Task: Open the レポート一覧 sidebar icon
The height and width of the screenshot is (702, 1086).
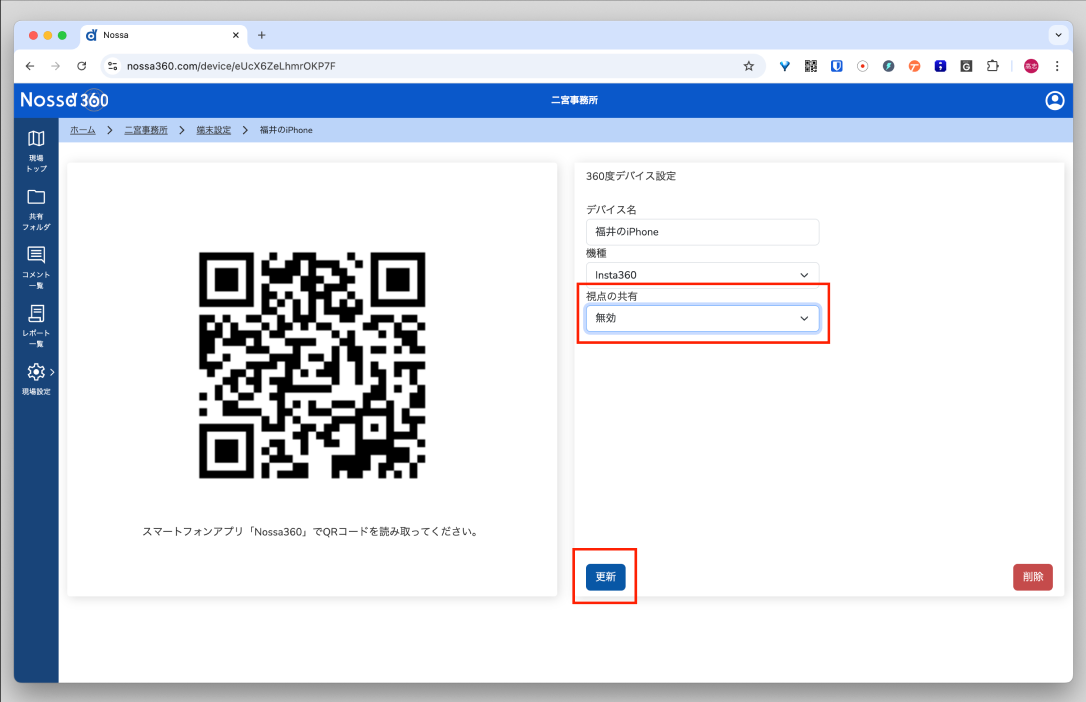Action: [x=36, y=325]
